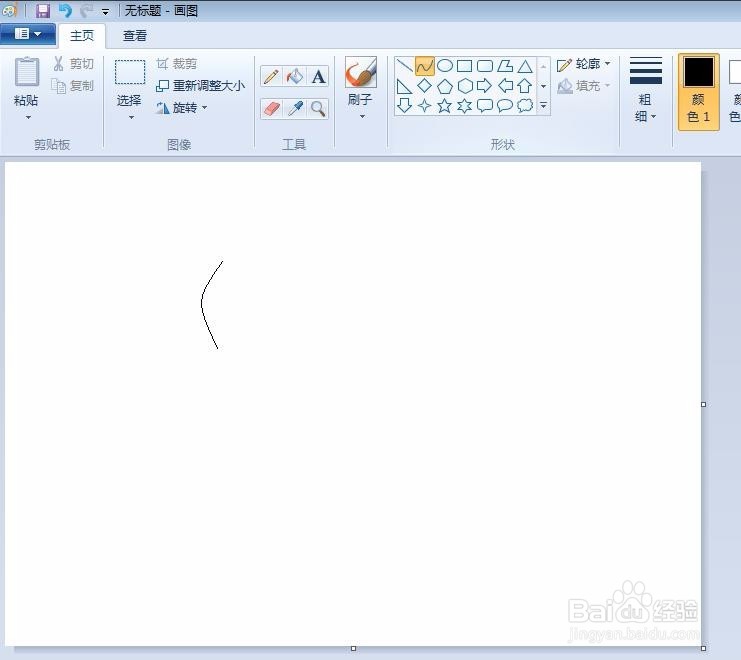Choose the Polygon shape

click(505, 66)
